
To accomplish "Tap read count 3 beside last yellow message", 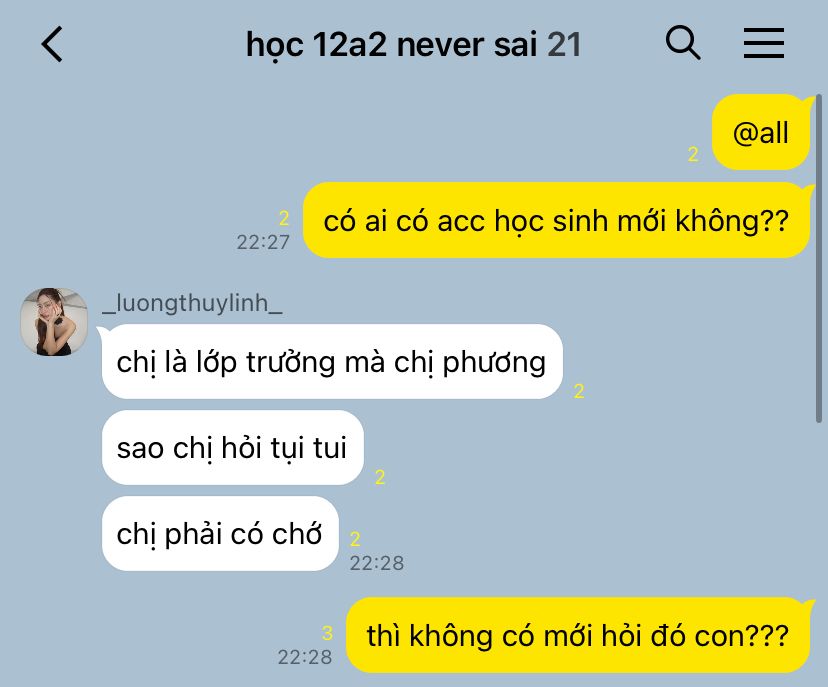I will pos(327,633).
